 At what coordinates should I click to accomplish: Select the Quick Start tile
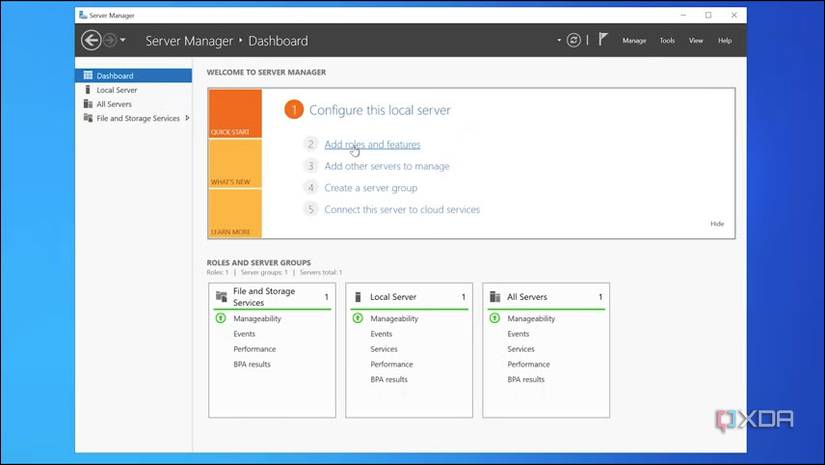(x=235, y=114)
